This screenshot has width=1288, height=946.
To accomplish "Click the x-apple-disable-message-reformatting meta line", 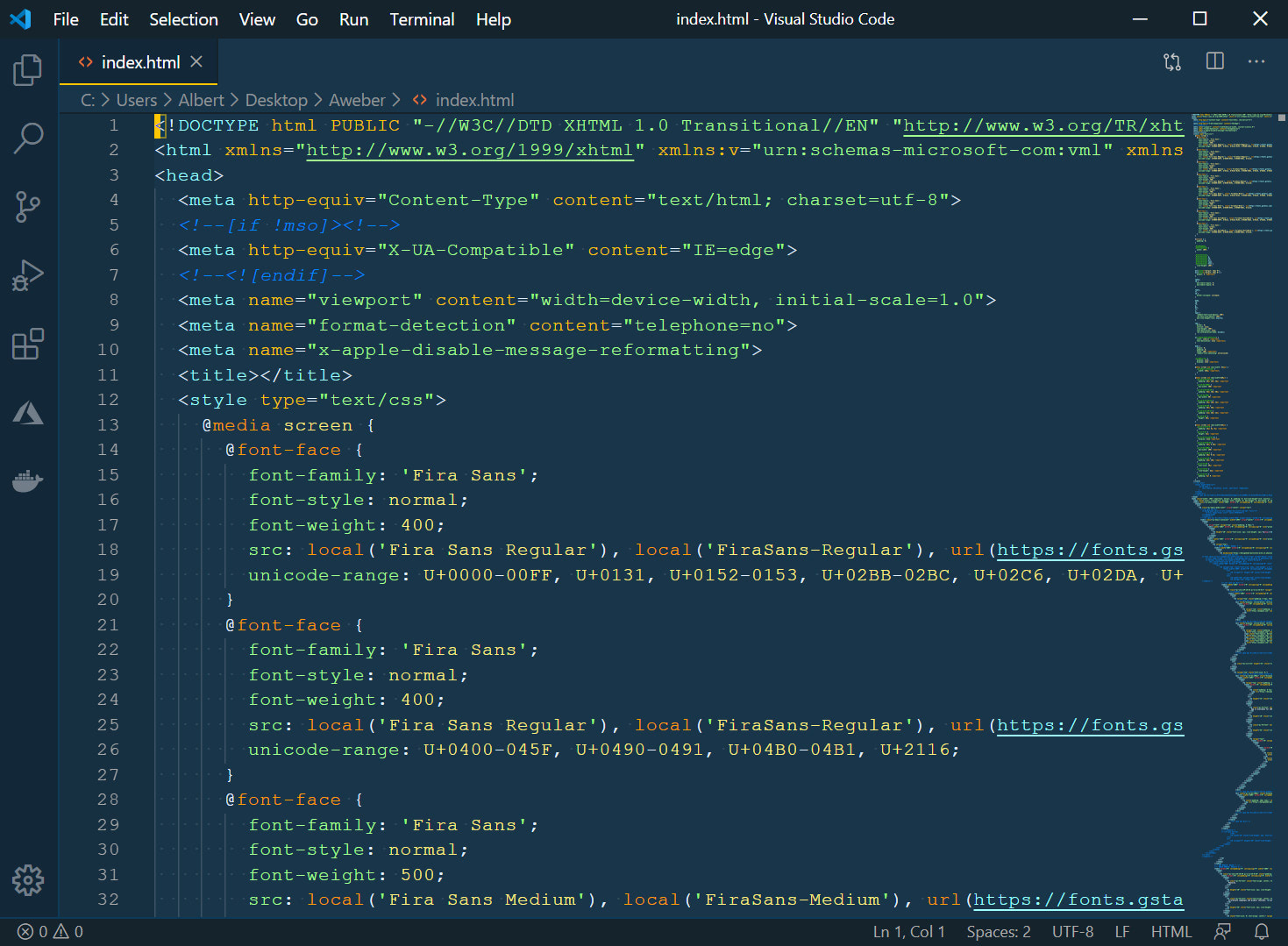I will click(x=470, y=350).
